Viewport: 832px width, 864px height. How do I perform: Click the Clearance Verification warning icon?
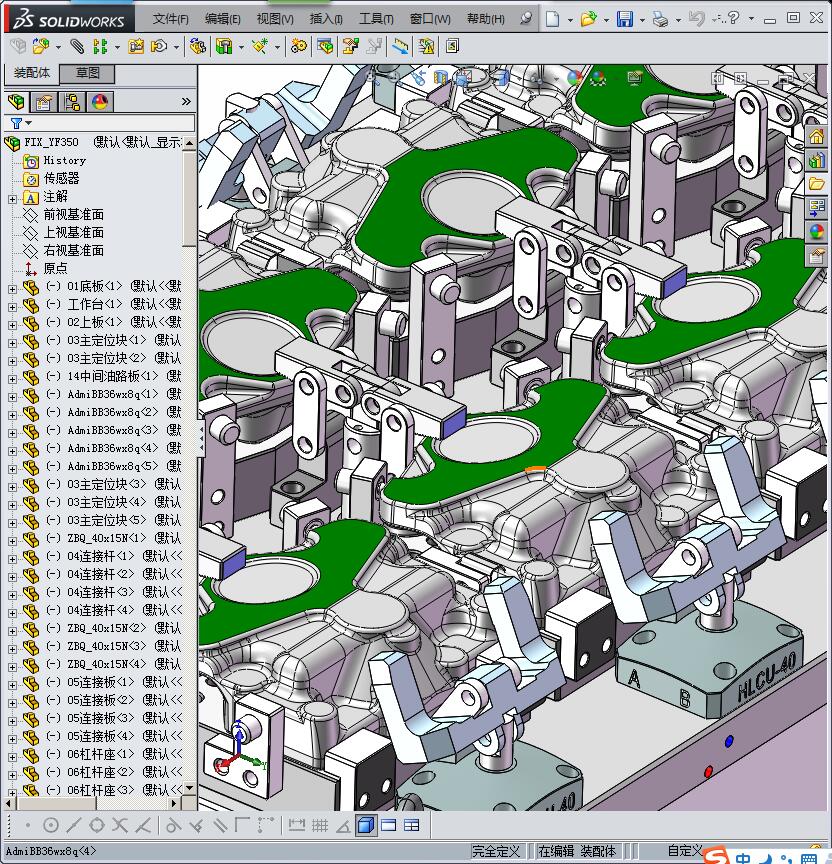[x=426, y=46]
